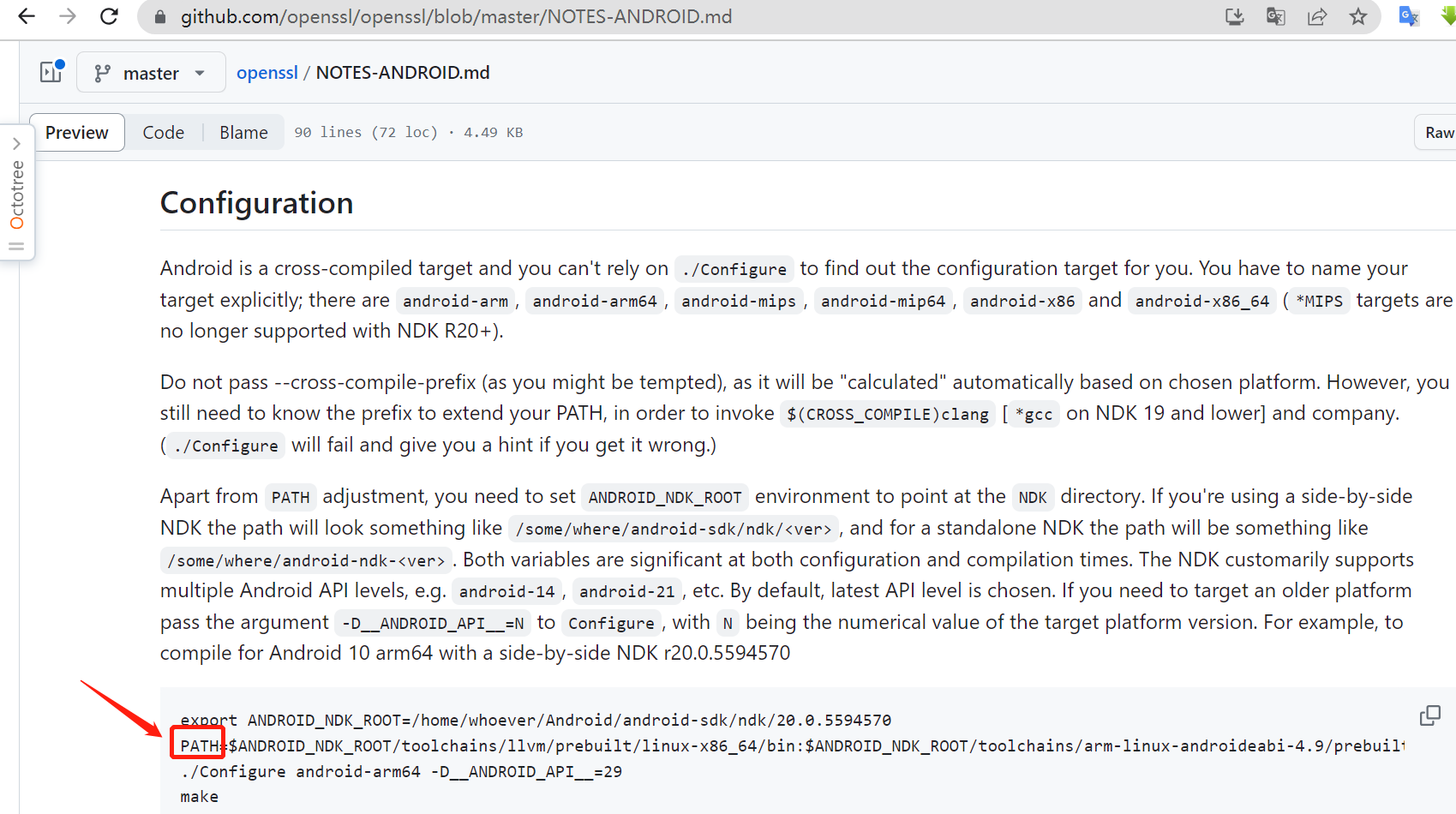Click the '90 lines (72 loc)' file info
Image resolution: width=1456 pixels, height=814 pixels.
366,133
